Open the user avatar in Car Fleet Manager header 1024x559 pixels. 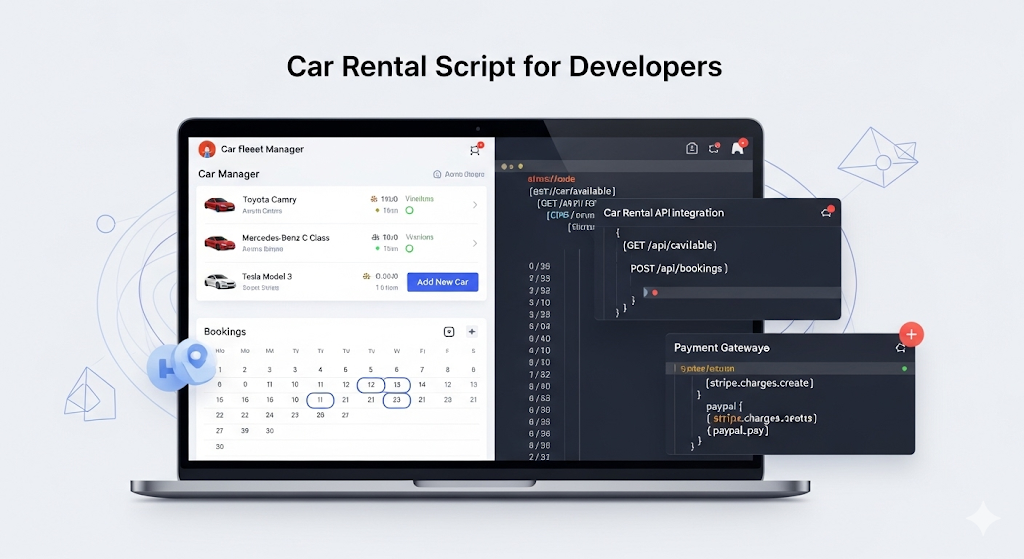207,150
